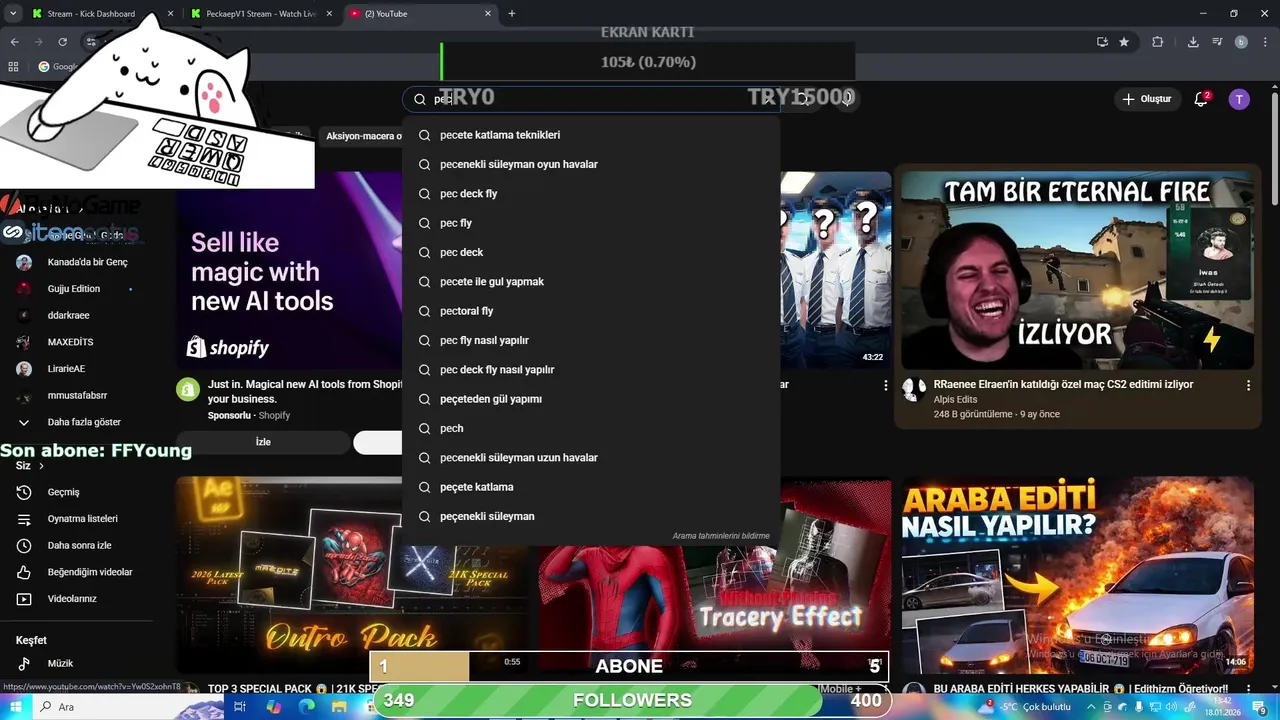Click İzle button on Shopify ad
The width and height of the screenshot is (1280, 720).
(263, 442)
